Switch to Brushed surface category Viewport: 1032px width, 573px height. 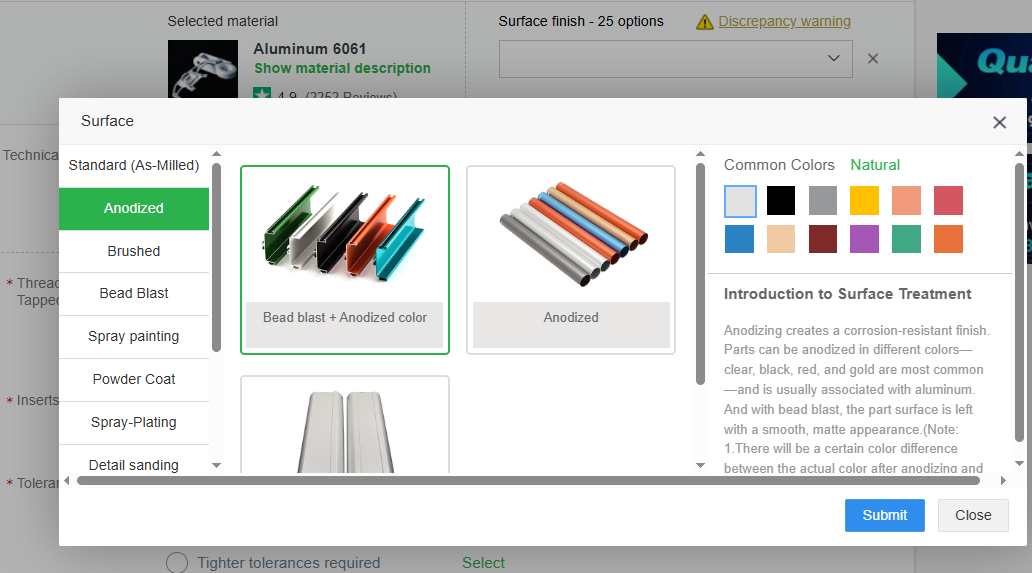tap(134, 251)
